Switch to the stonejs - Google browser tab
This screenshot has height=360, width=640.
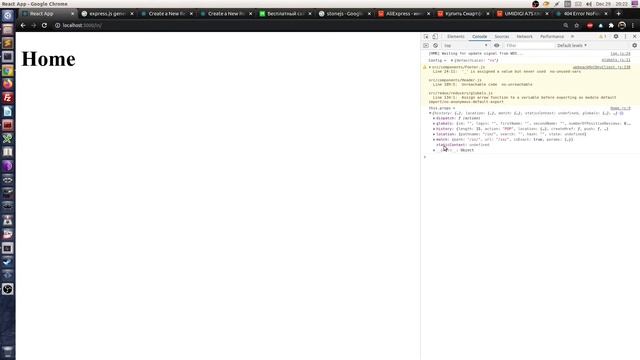[x=344, y=13]
